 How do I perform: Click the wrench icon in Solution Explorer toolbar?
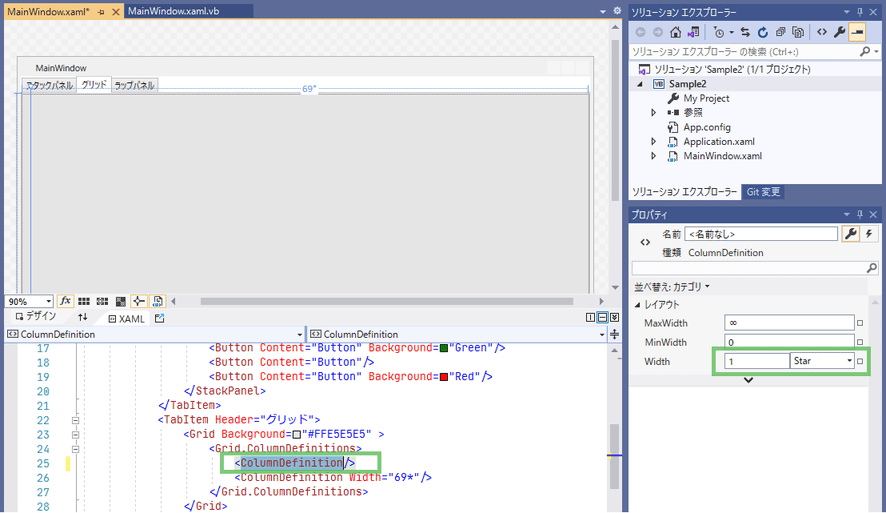click(x=839, y=31)
